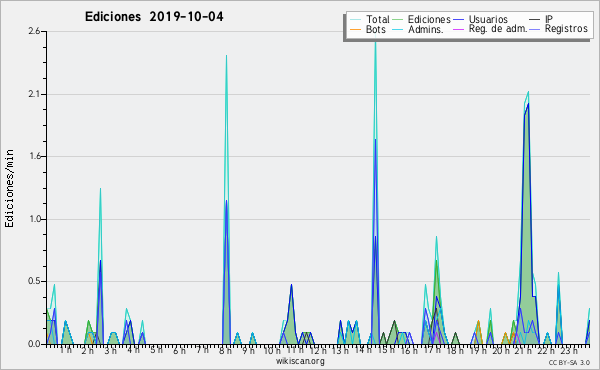Click the IP legend label
This screenshot has height=370, width=600.
click(549, 19)
